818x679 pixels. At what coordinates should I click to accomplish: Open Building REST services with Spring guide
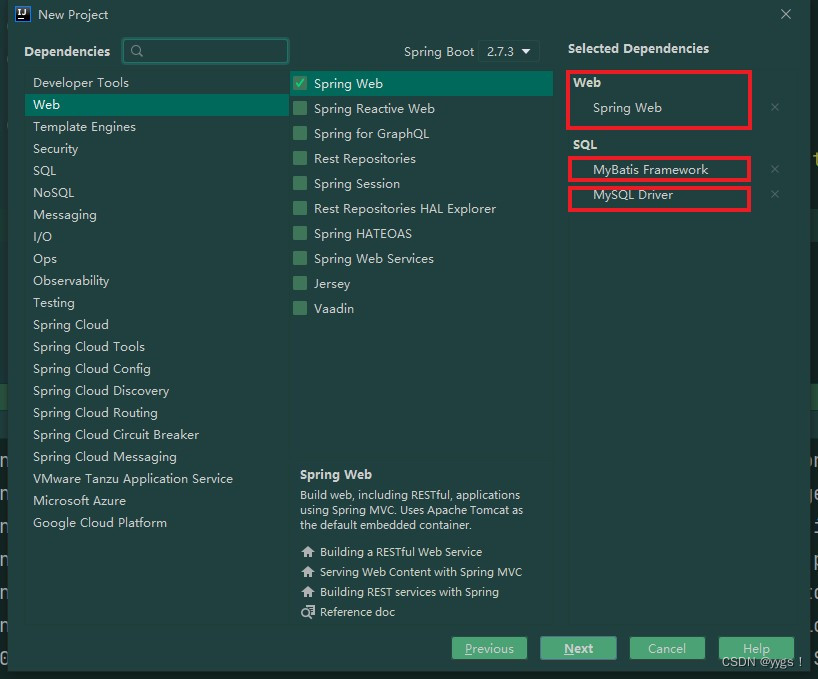point(409,591)
